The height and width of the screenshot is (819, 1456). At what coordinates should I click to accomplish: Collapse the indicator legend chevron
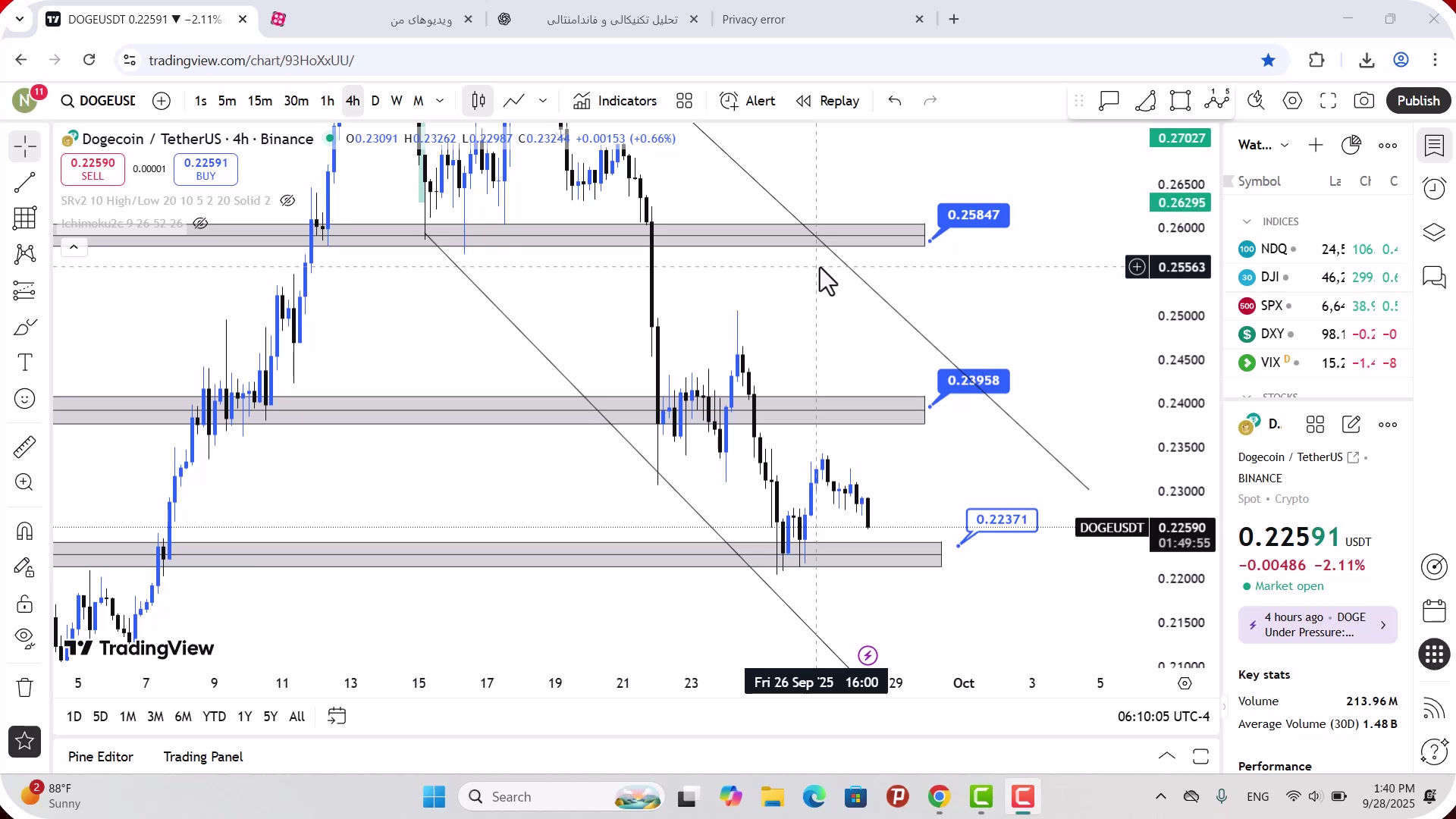tap(74, 247)
